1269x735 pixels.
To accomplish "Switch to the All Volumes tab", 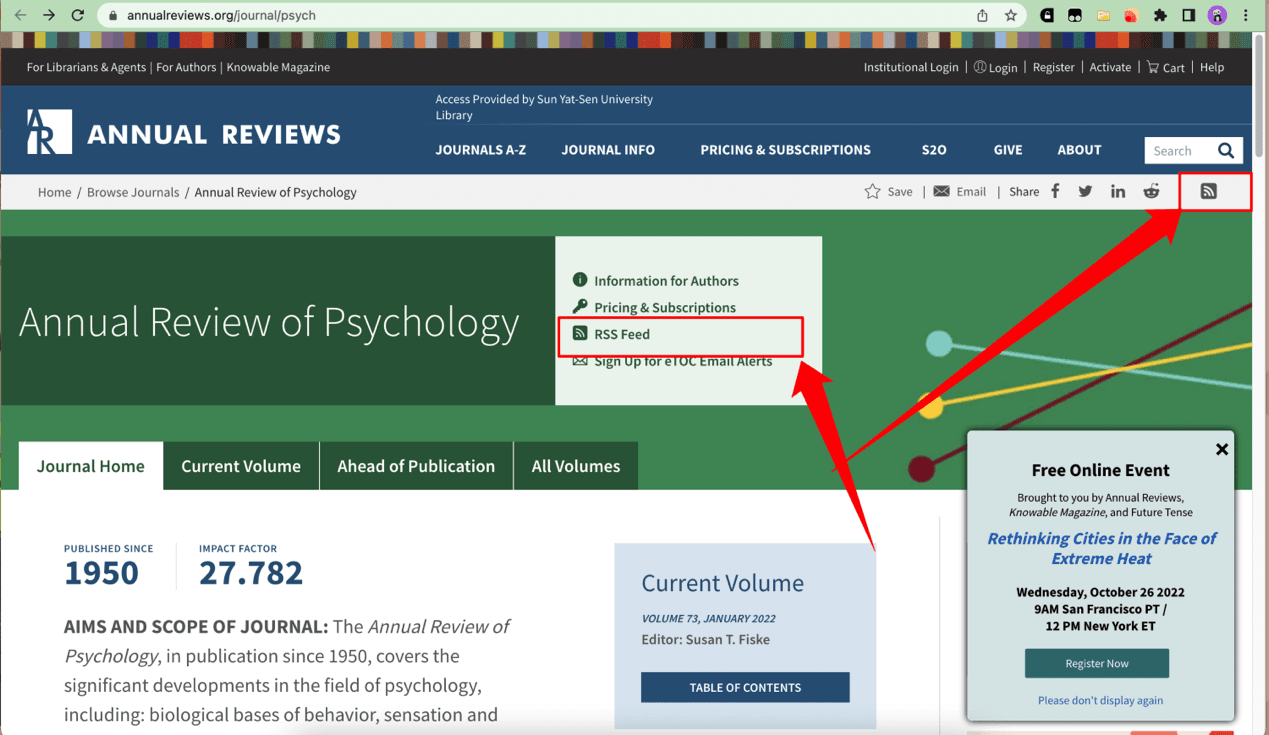I will pos(575,466).
